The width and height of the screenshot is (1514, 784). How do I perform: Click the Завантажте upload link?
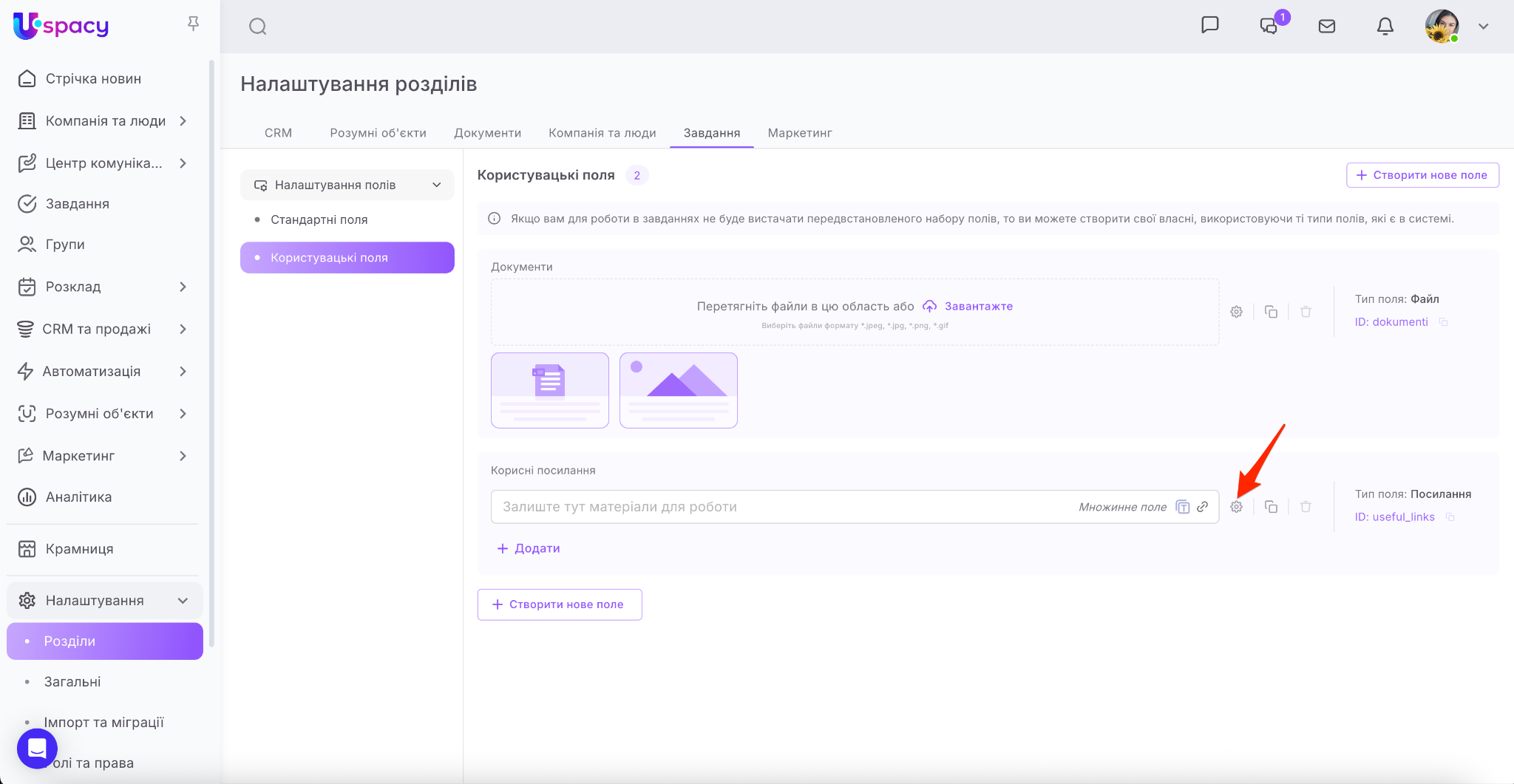(x=978, y=306)
